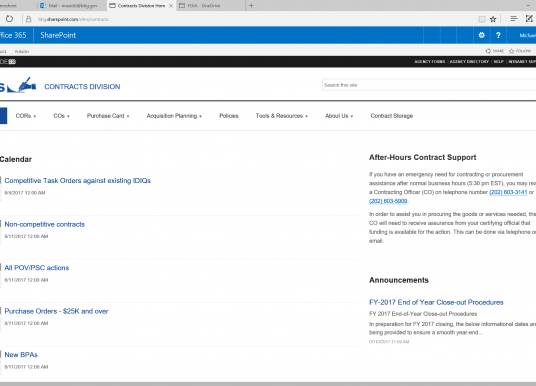536x386 pixels.
Task: Open All POV/PSC actions entry
Action: pos(37,268)
